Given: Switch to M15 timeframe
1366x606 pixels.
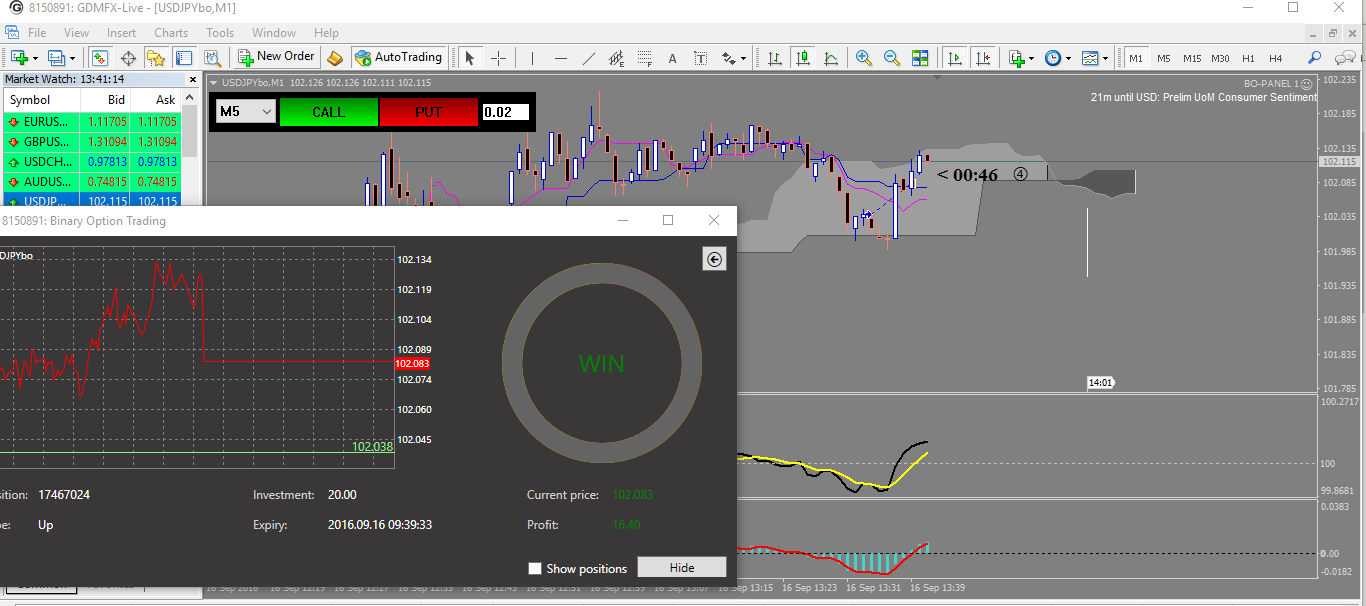Looking at the screenshot, I should pos(1192,58).
